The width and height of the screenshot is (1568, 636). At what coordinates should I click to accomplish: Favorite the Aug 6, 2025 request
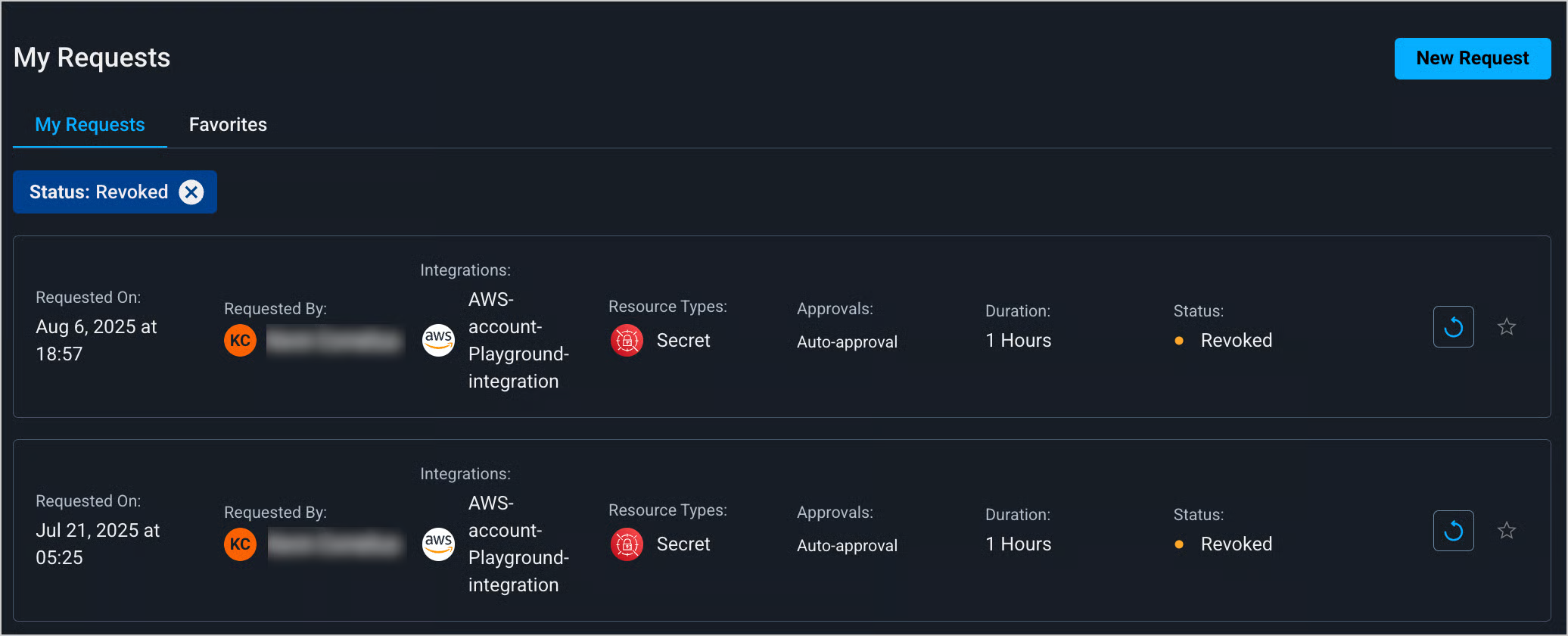point(1506,327)
